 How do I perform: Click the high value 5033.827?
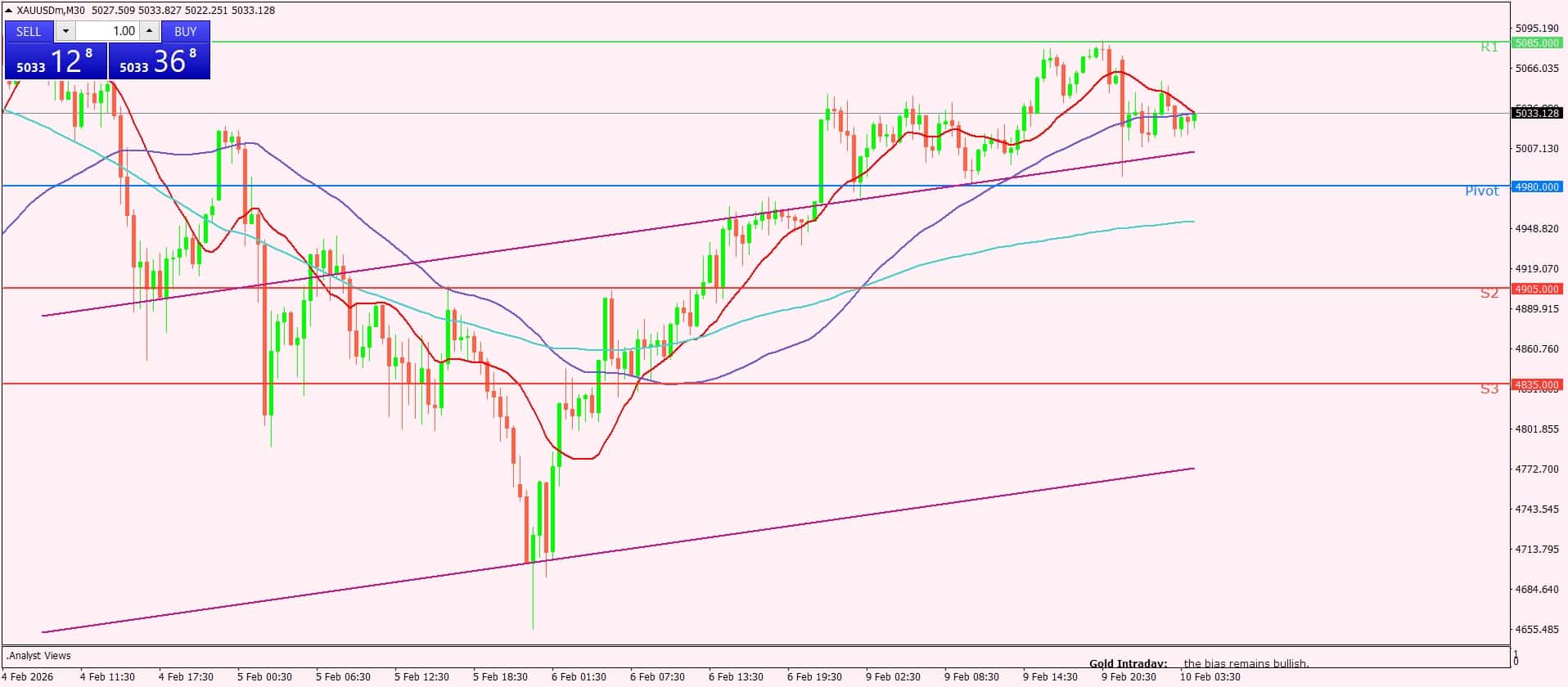(160, 11)
